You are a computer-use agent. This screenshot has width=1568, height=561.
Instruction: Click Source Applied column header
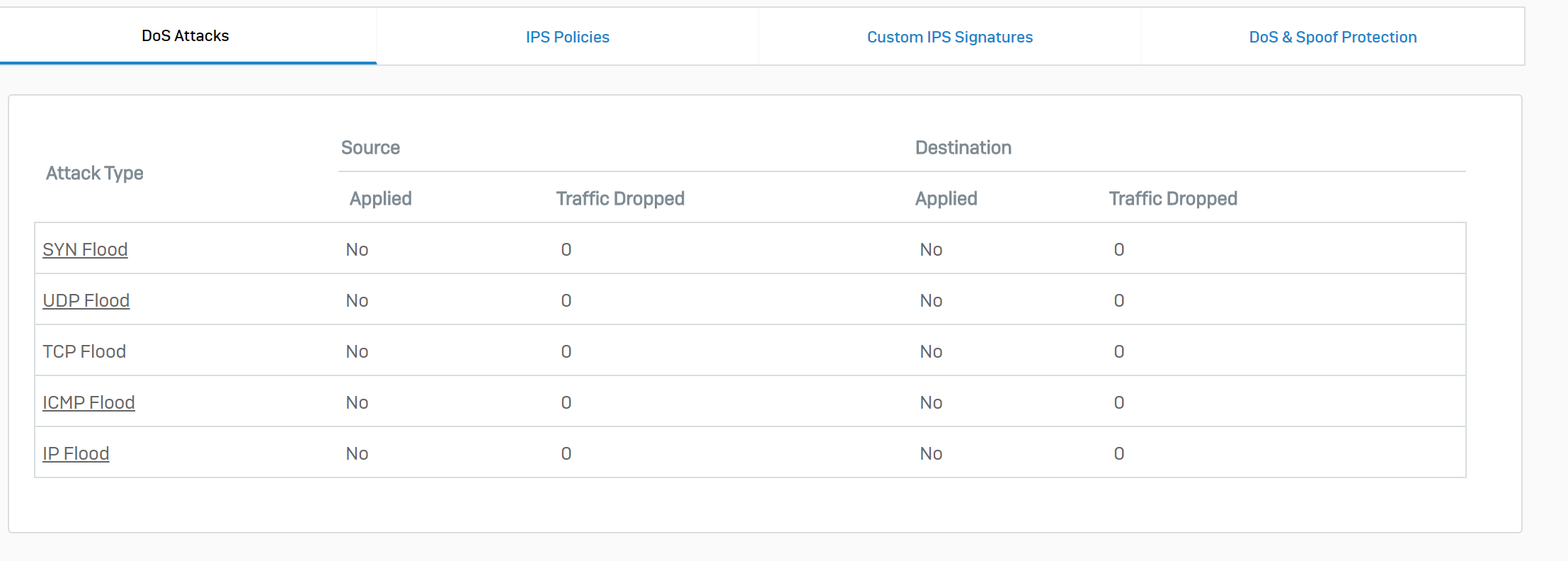tap(380, 199)
